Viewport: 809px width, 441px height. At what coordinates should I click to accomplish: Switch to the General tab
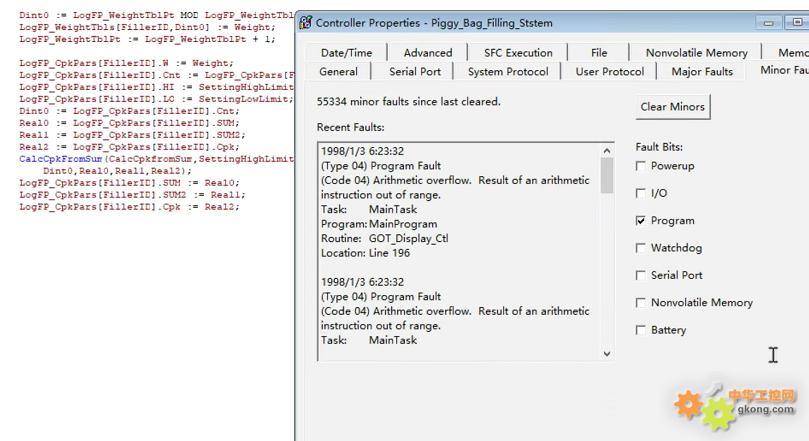coord(338,71)
